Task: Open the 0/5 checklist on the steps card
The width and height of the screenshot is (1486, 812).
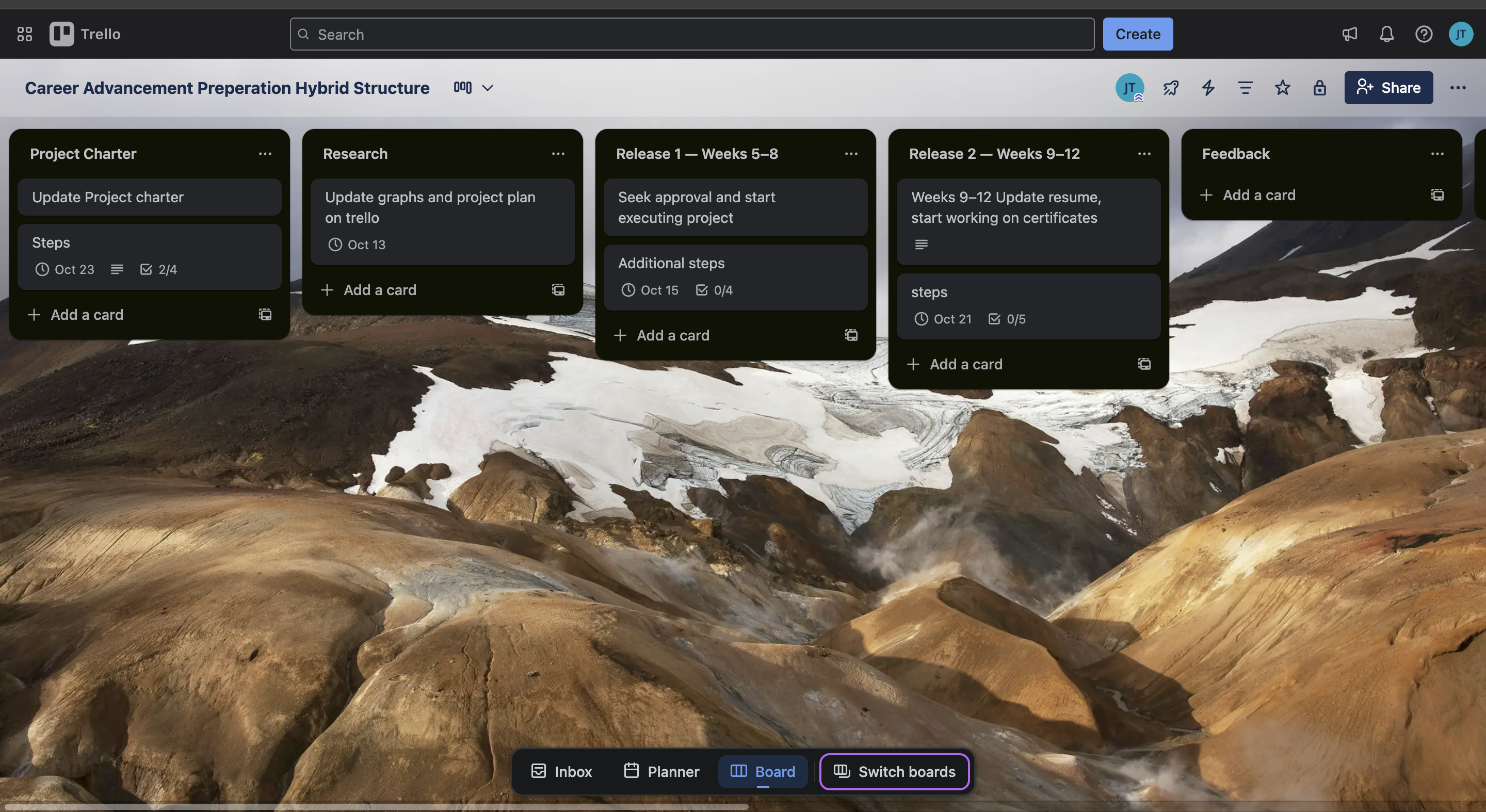Action: [1007, 318]
